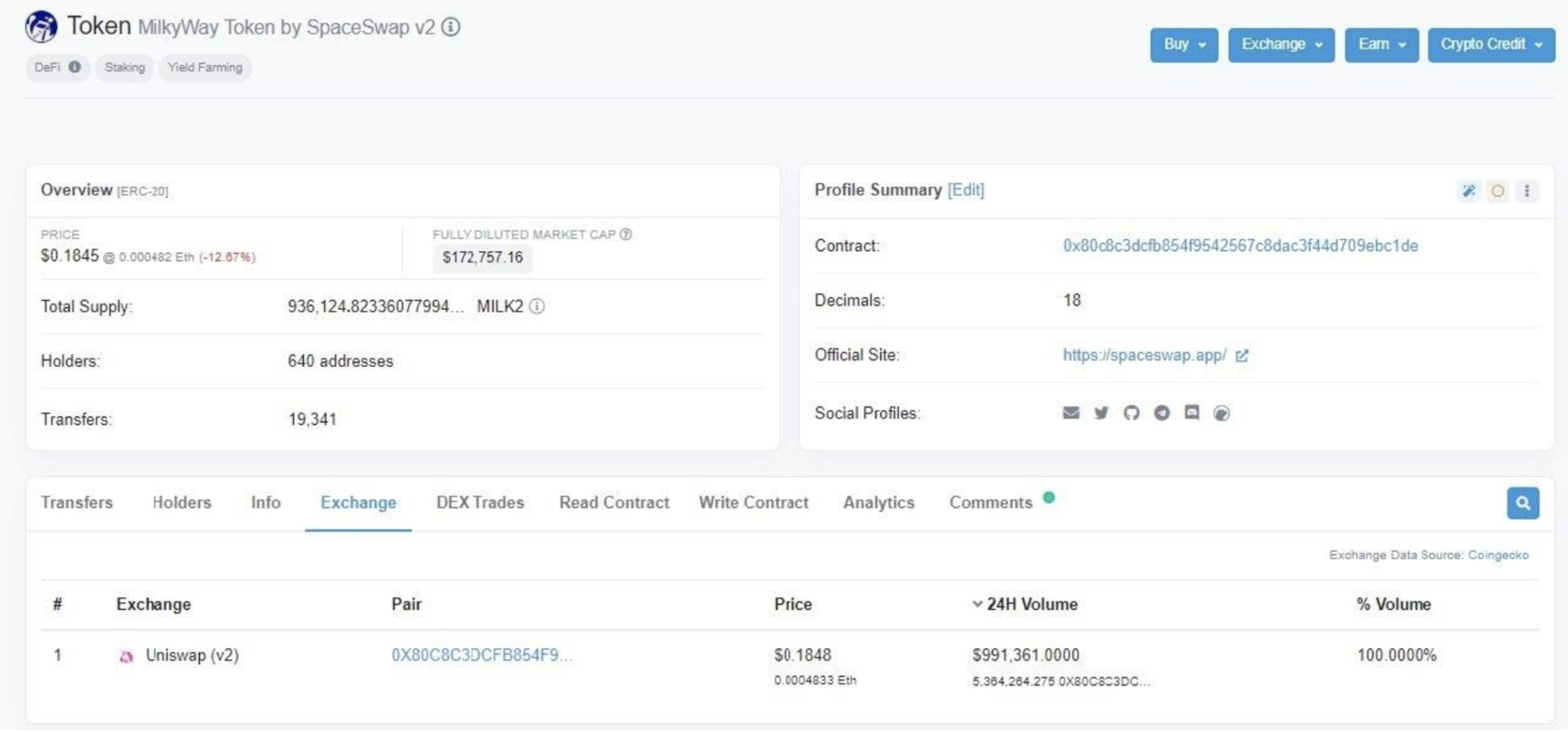Click the % Volume column header
Screen dimensions: 1568x734
(x=1393, y=604)
